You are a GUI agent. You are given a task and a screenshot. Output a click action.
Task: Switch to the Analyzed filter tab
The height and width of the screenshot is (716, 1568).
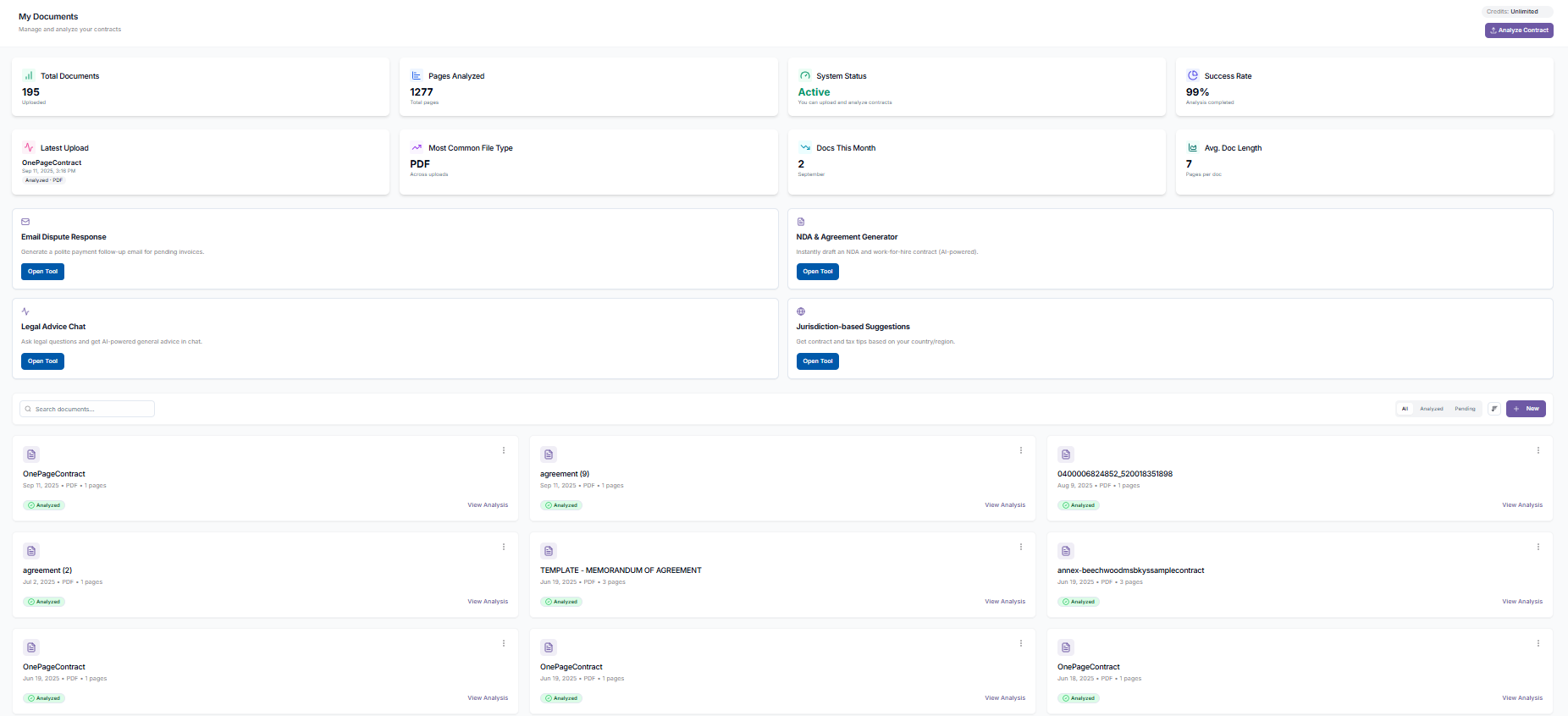tap(1432, 409)
